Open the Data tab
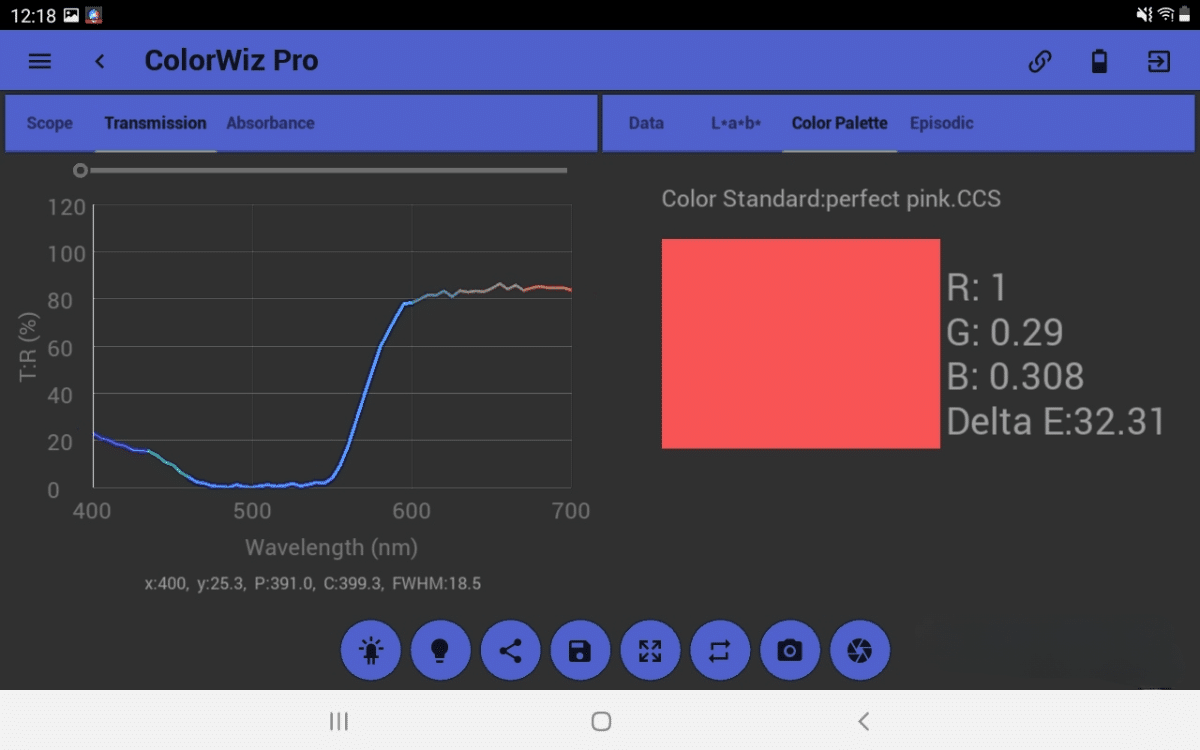The image size is (1200, 750). pyautogui.click(x=646, y=123)
